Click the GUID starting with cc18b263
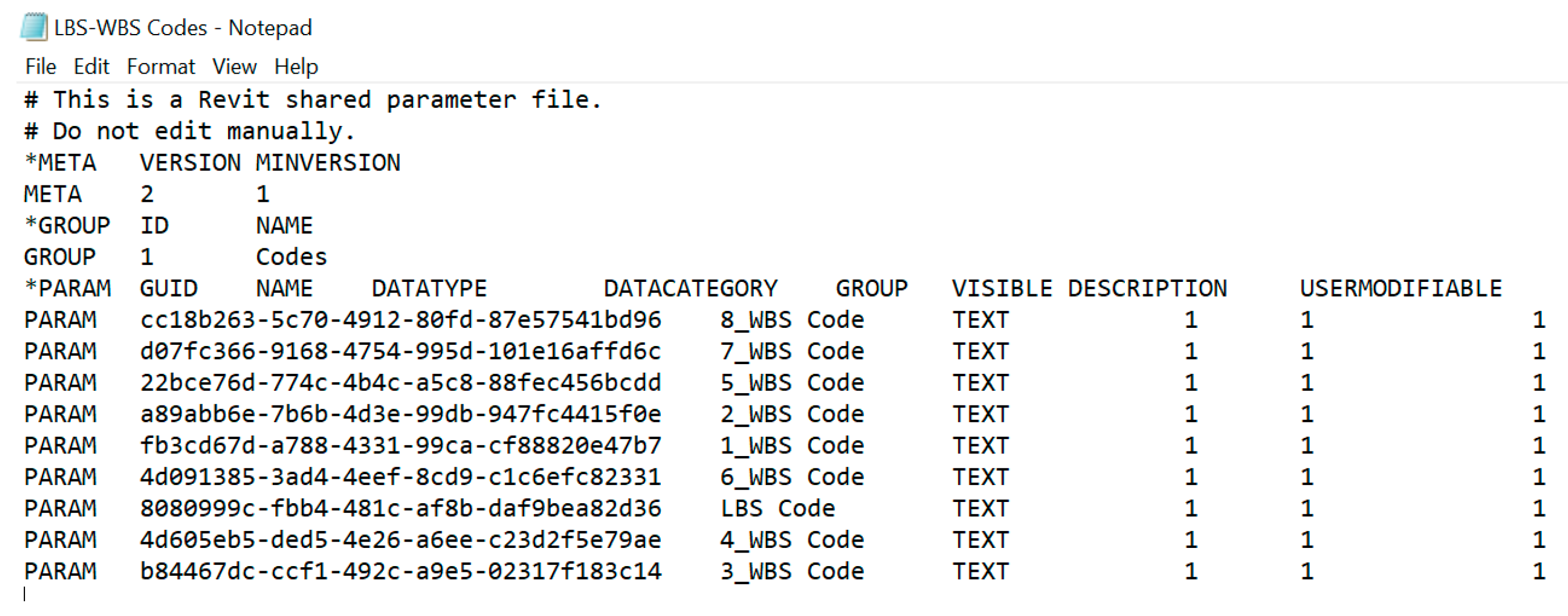The width and height of the screenshot is (1568, 616). [x=400, y=320]
